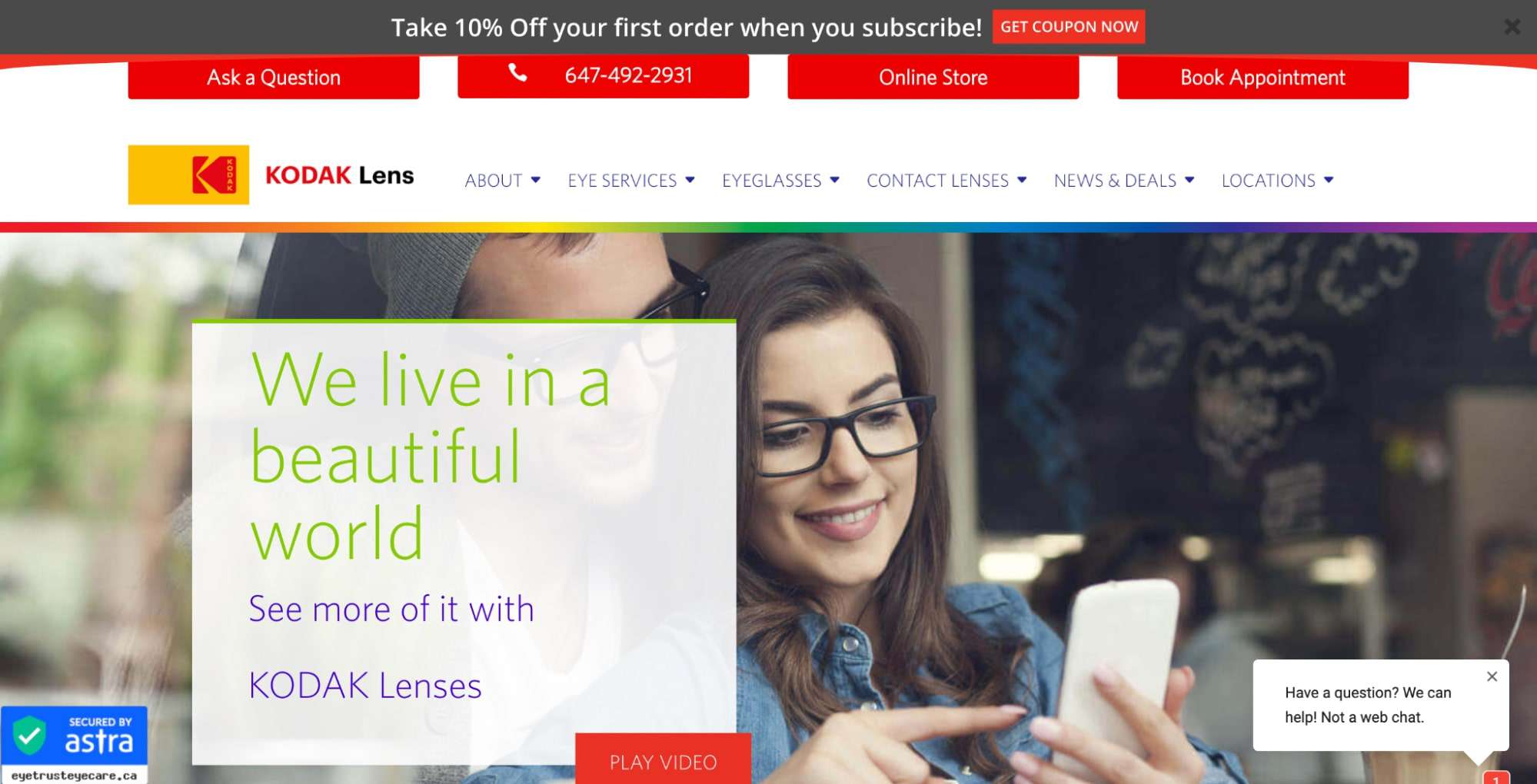1537x784 pixels.
Task: Open the Locations menu
Action: tap(1277, 181)
